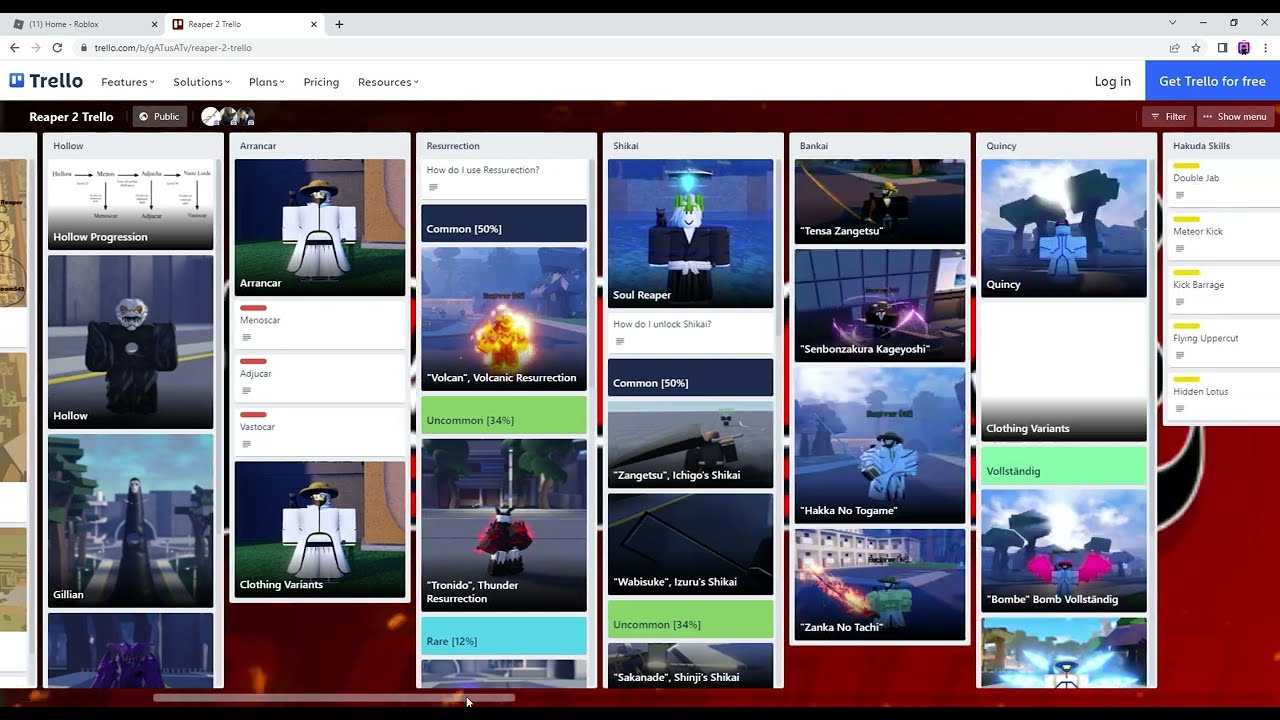This screenshot has width=1280, height=720.
Task: Share this page icon in address bar
Action: pos(1174,47)
